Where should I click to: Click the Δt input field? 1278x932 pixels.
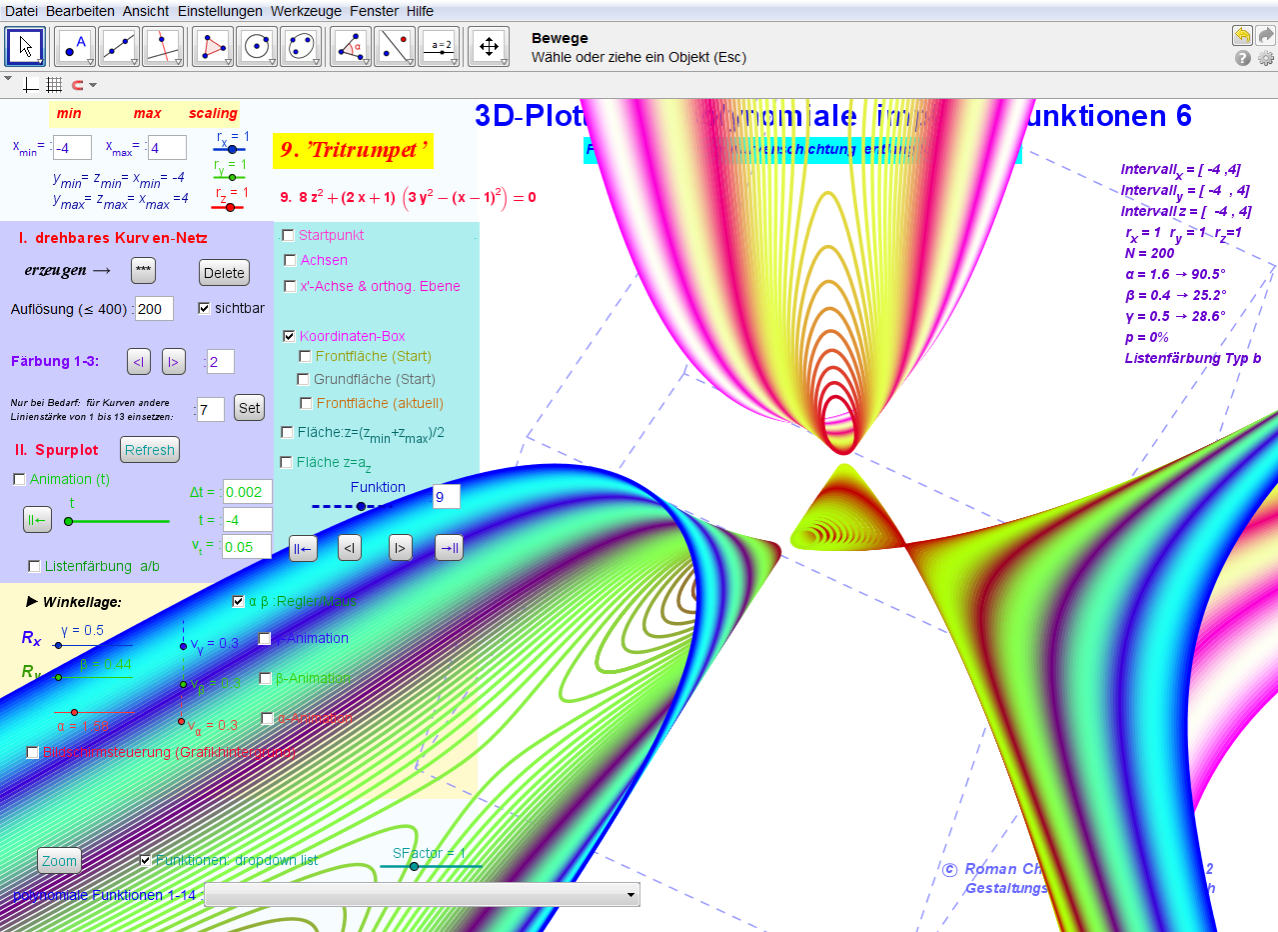[x=247, y=492]
